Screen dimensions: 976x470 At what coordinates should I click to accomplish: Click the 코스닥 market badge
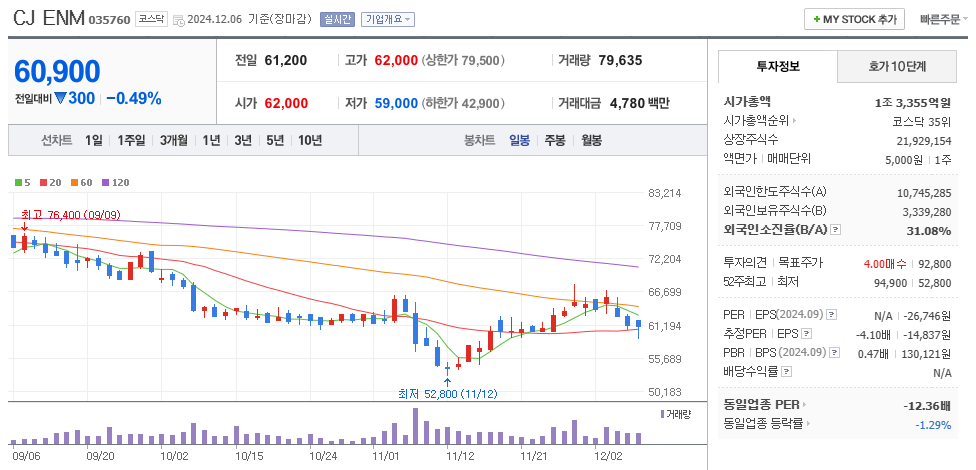pos(151,19)
